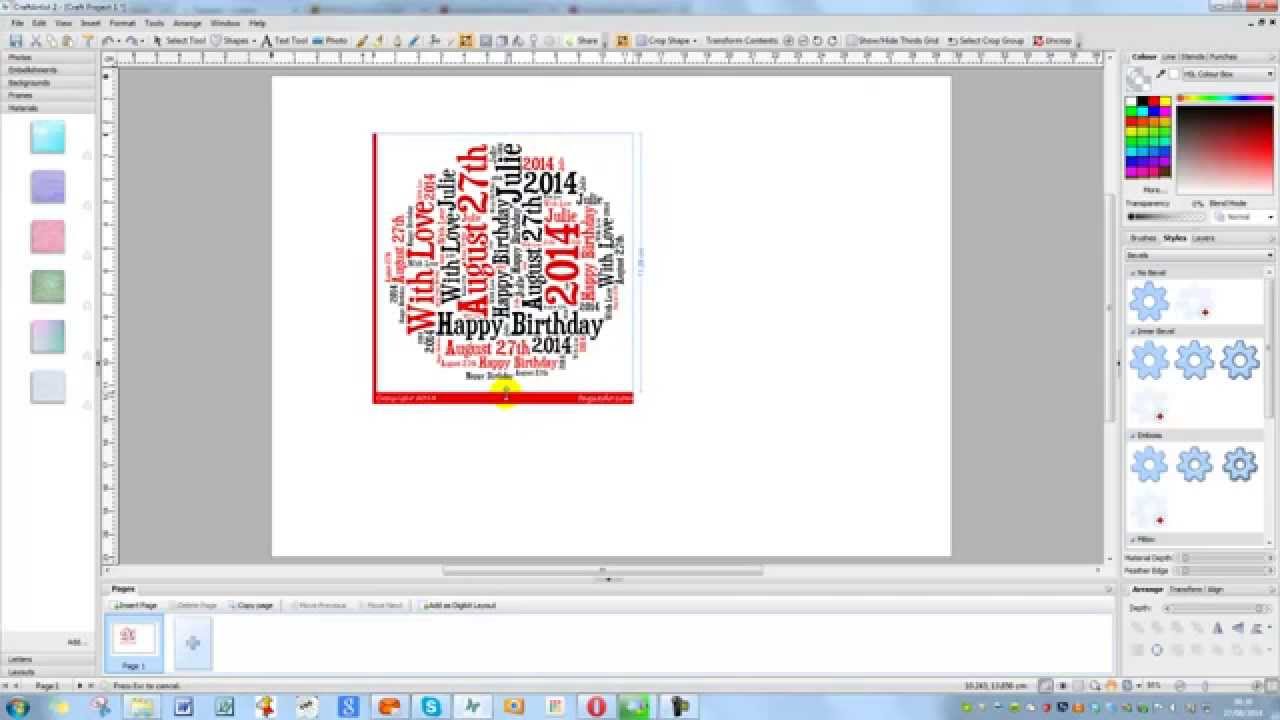Open the Shapes tool dropdown
The height and width of the screenshot is (720, 1280).
click(x=233, y=41)
